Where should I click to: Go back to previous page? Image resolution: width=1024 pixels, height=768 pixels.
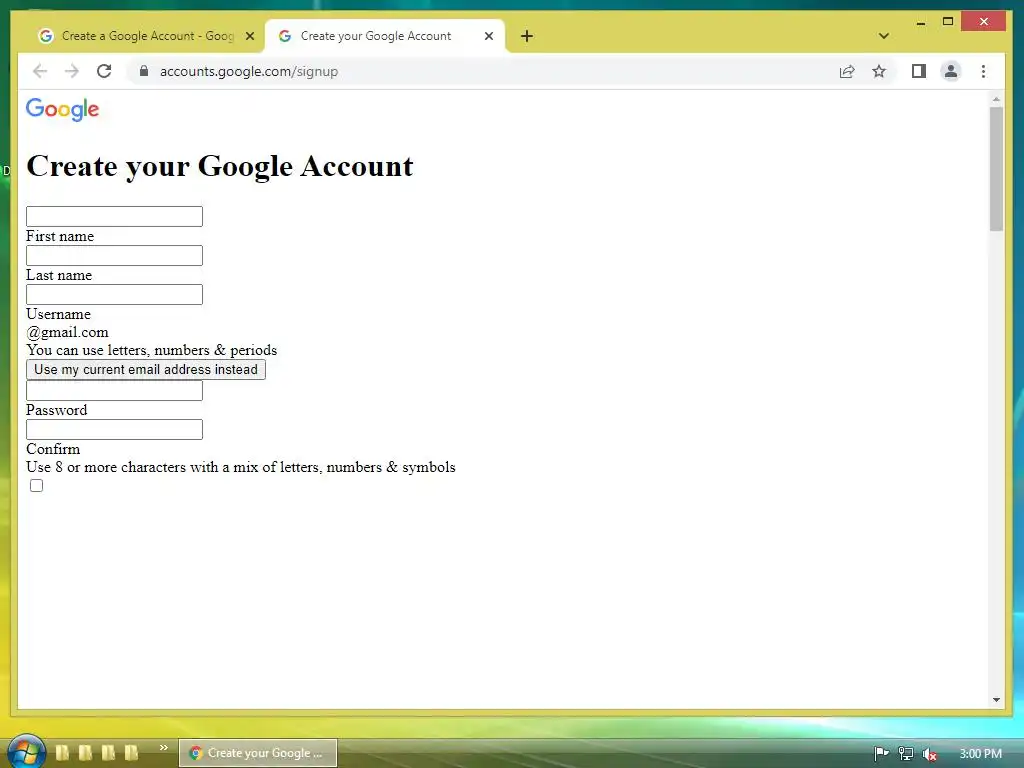tap(40, 71)
